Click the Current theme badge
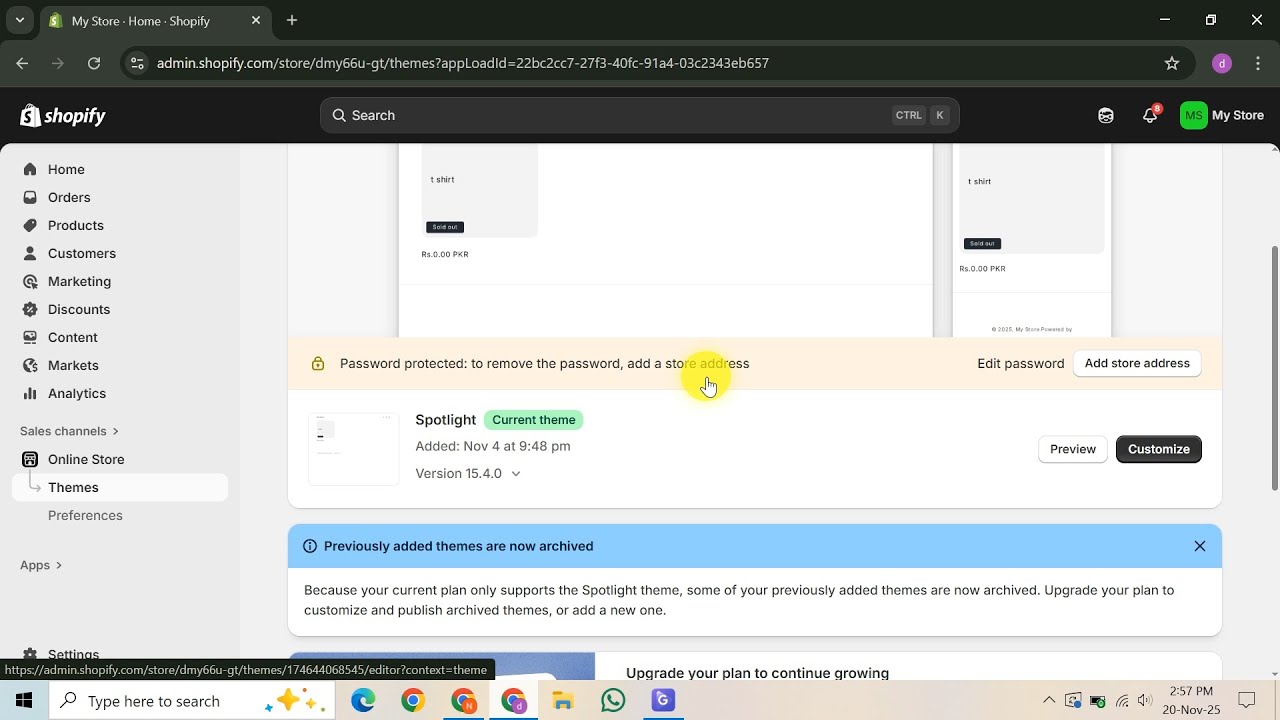This screenshot has height=720, width=1280. pyautogui.click(x=534, y=420)
